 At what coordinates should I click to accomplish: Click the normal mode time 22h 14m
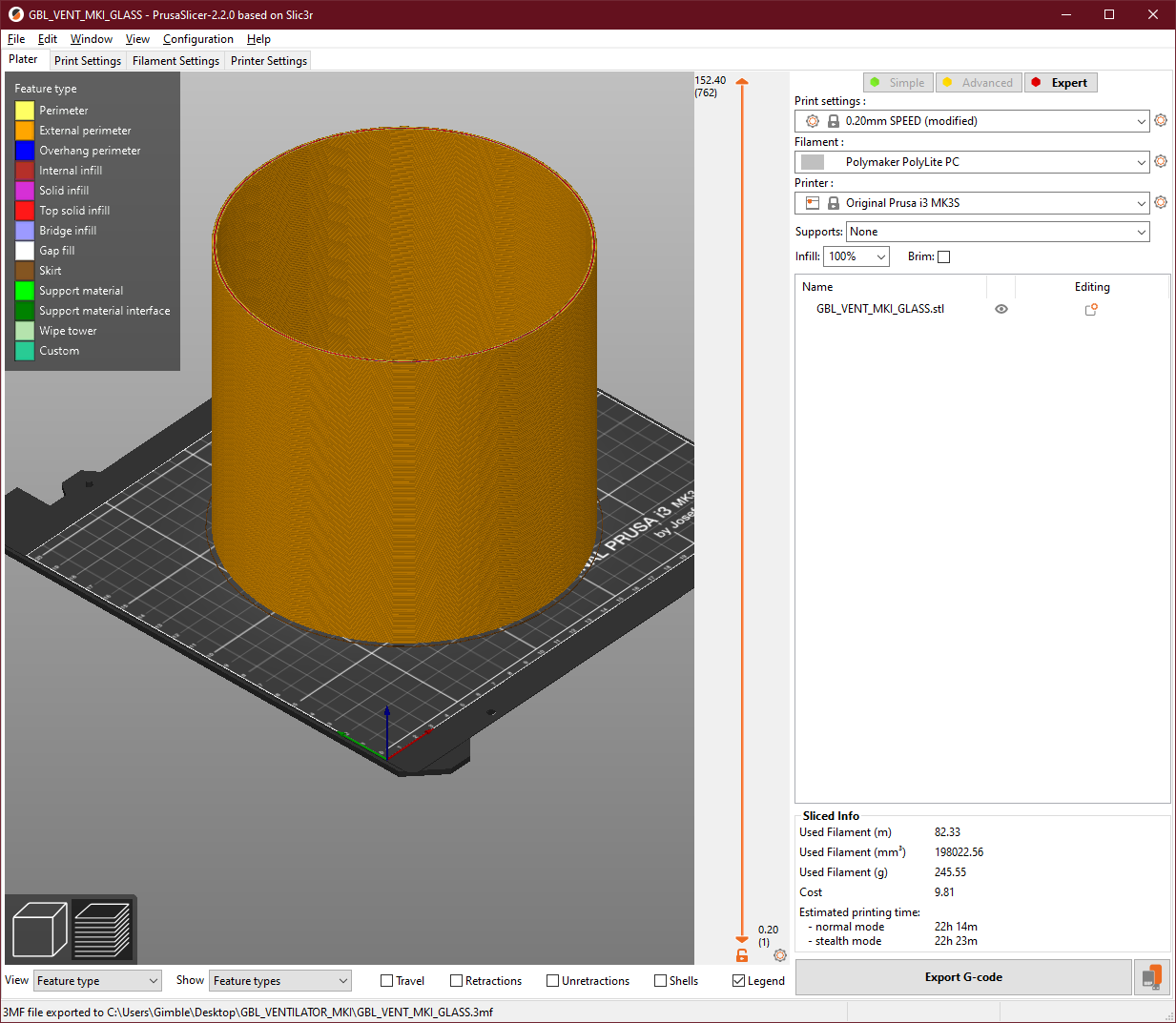[x=956, y=927]
